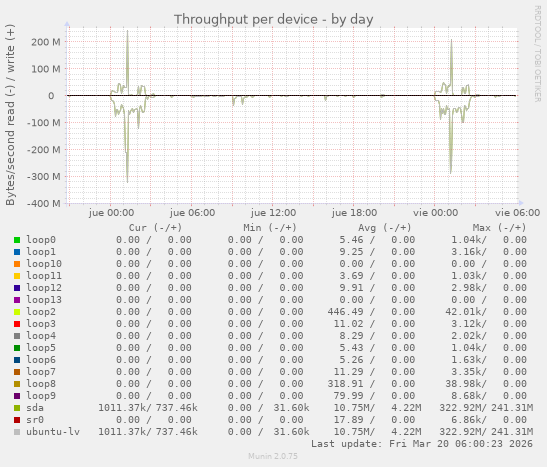Click loop8 max value 38.98k

coord(463,384)
